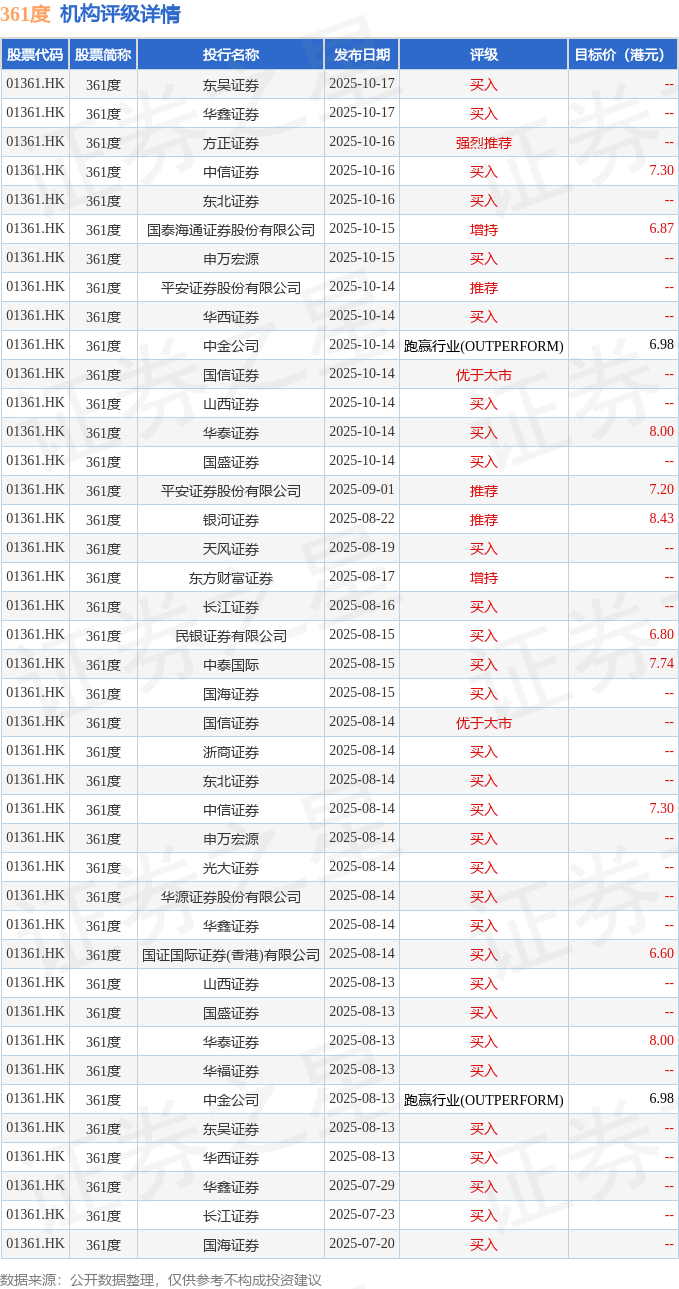679x1289 pixels.
Task: Click 买入 rating in 光大证券 row
Action: coord(484,868)
